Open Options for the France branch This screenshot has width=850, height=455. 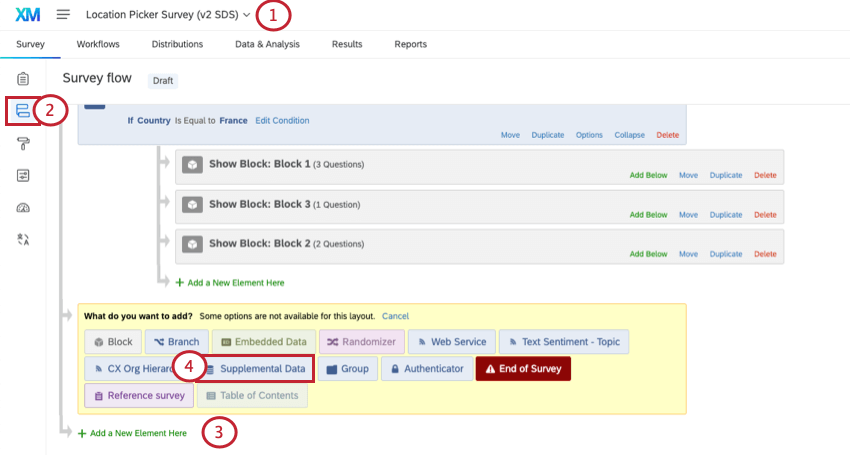589,135
